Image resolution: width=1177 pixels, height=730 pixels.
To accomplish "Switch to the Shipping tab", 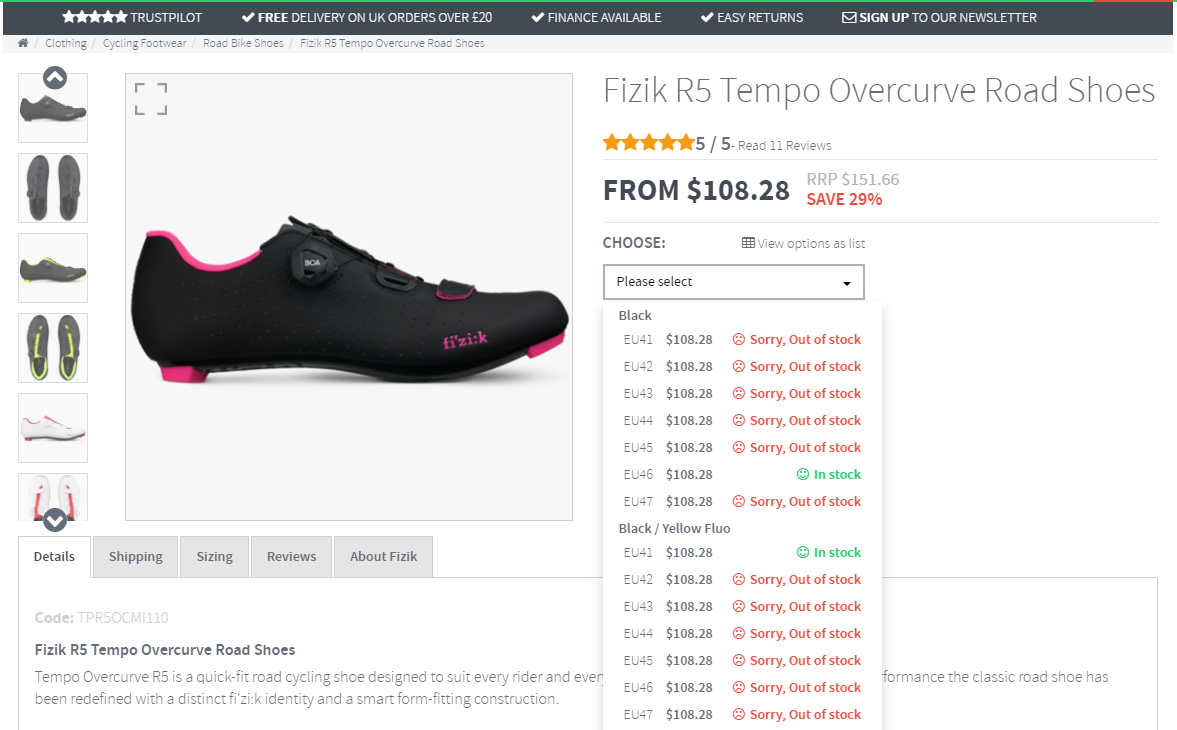I will [135, 557].
